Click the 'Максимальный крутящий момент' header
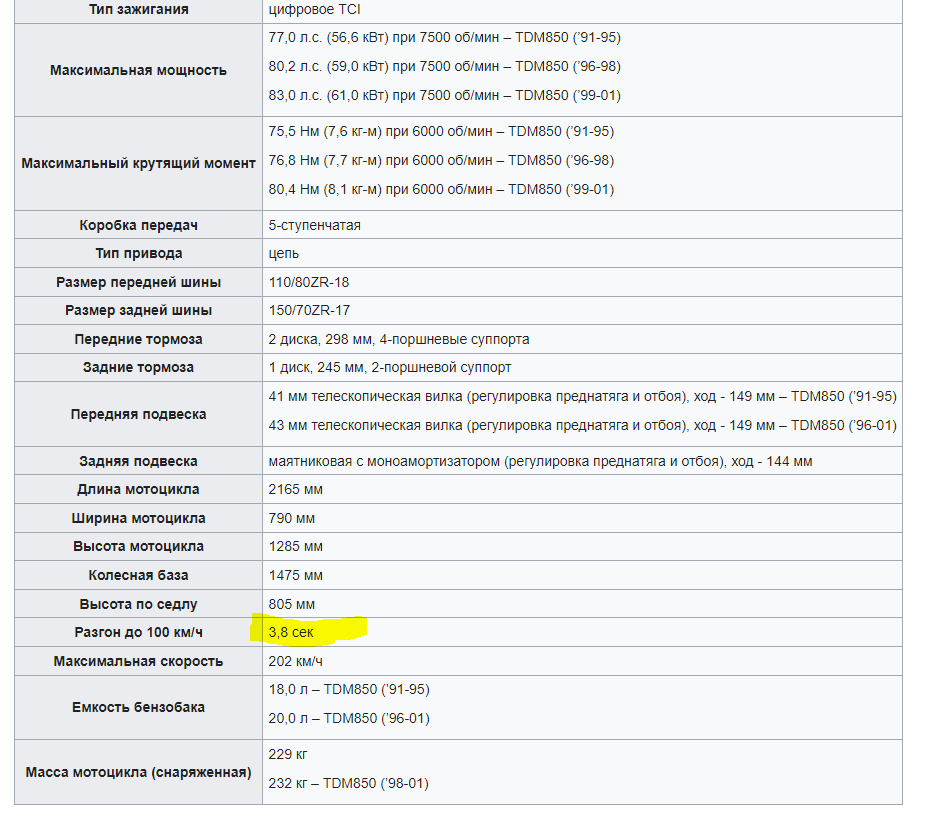 pos(138,163)
